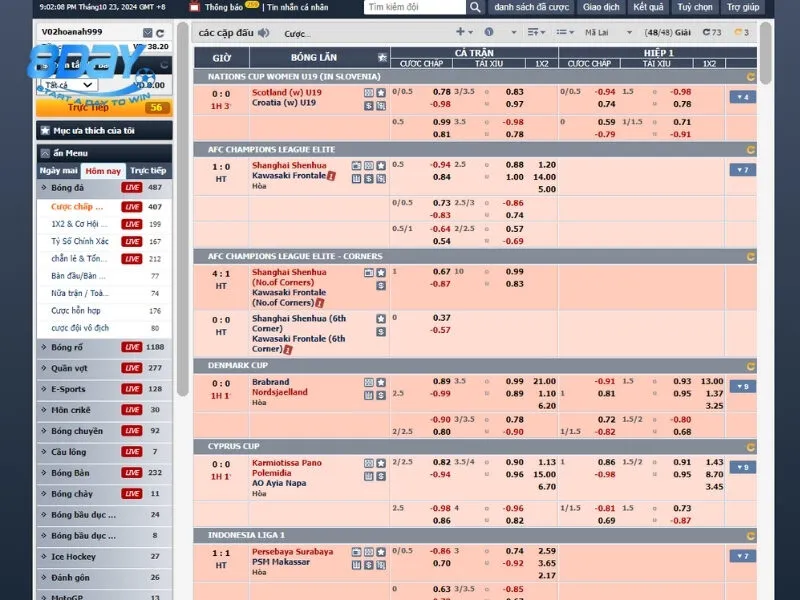Screen dimensions: 800x600
Task: Switch to the Trực tiếp tab beside Hôm nay
Action: click(148, 170)
